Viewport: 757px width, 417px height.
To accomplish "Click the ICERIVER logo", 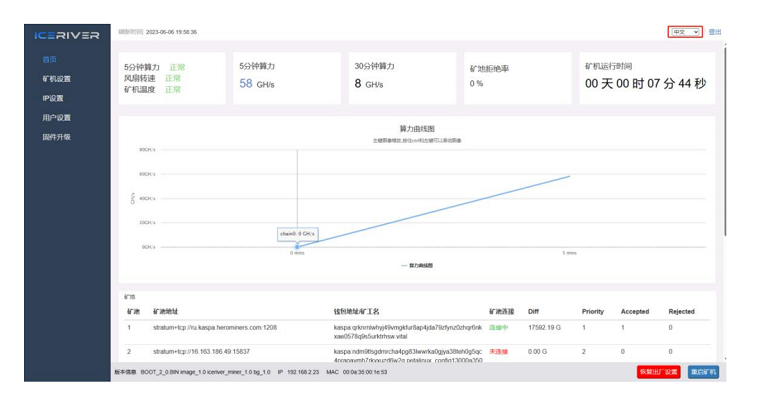I will pos(67,35).
